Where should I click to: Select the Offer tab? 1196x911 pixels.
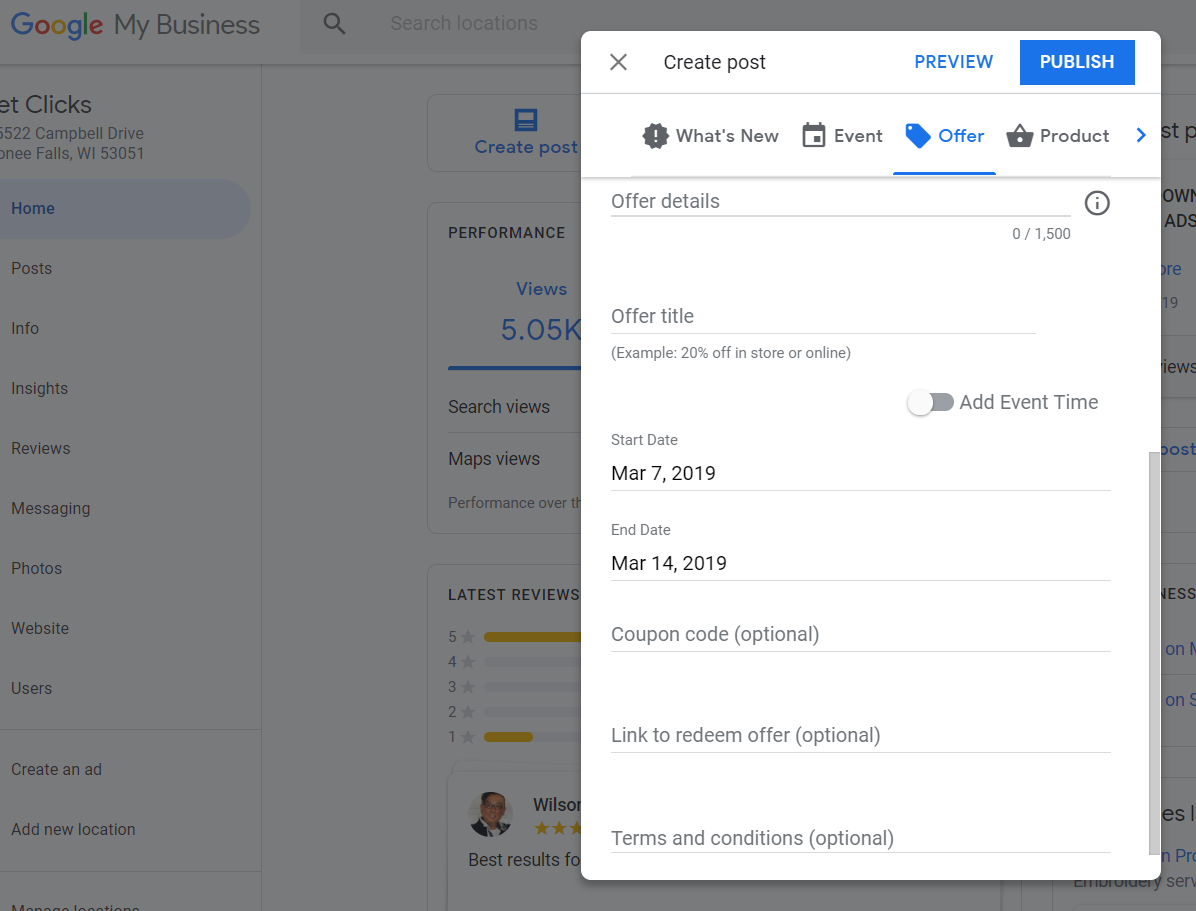point(944,136)
